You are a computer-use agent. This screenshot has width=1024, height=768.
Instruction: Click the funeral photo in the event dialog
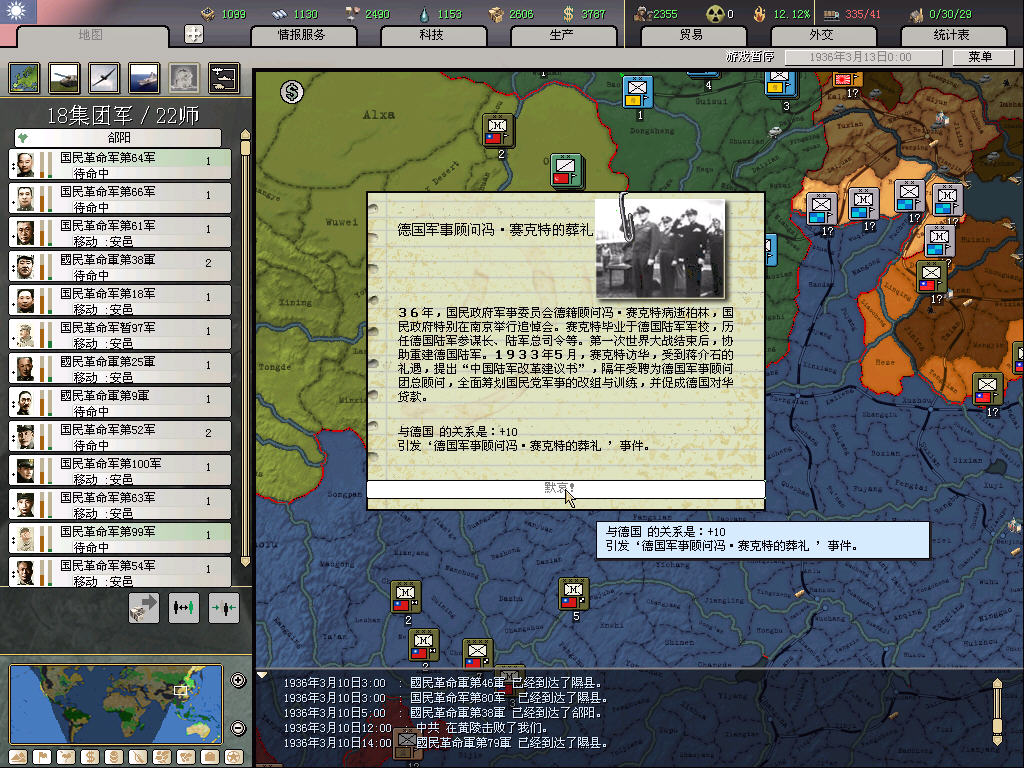(660, 249)
